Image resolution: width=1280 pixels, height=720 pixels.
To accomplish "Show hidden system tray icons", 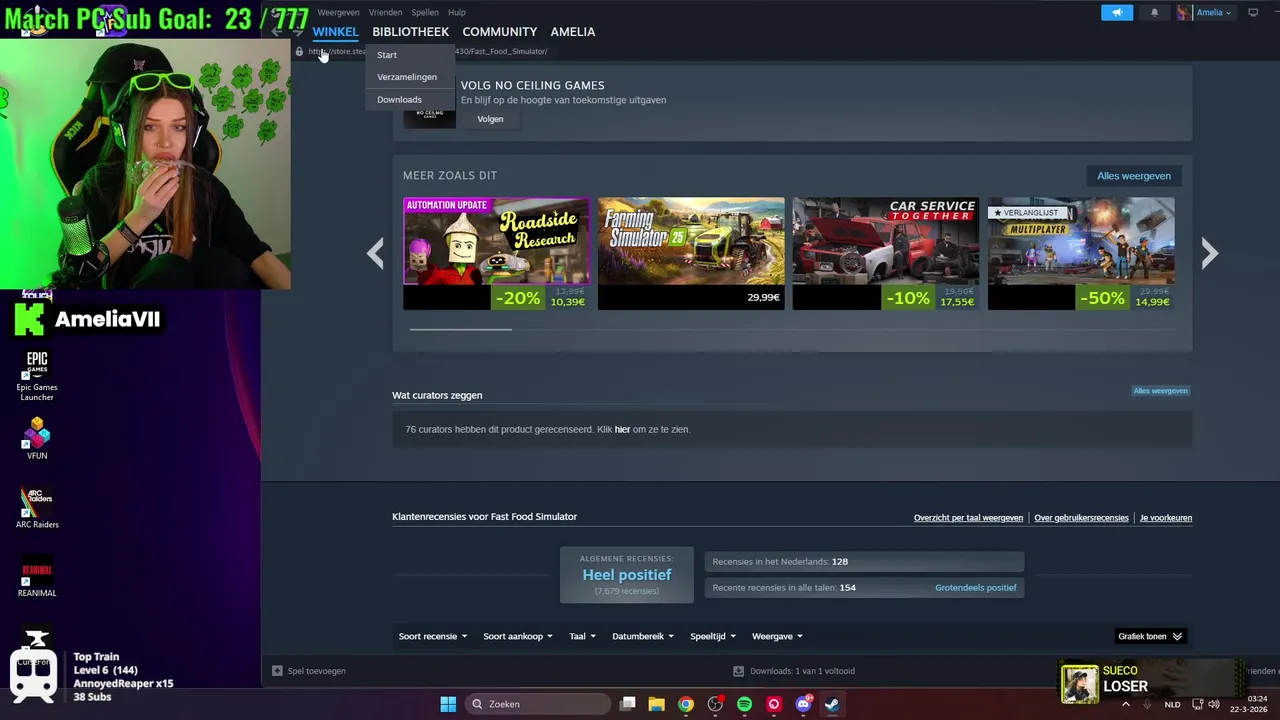I will [1126, 704].
